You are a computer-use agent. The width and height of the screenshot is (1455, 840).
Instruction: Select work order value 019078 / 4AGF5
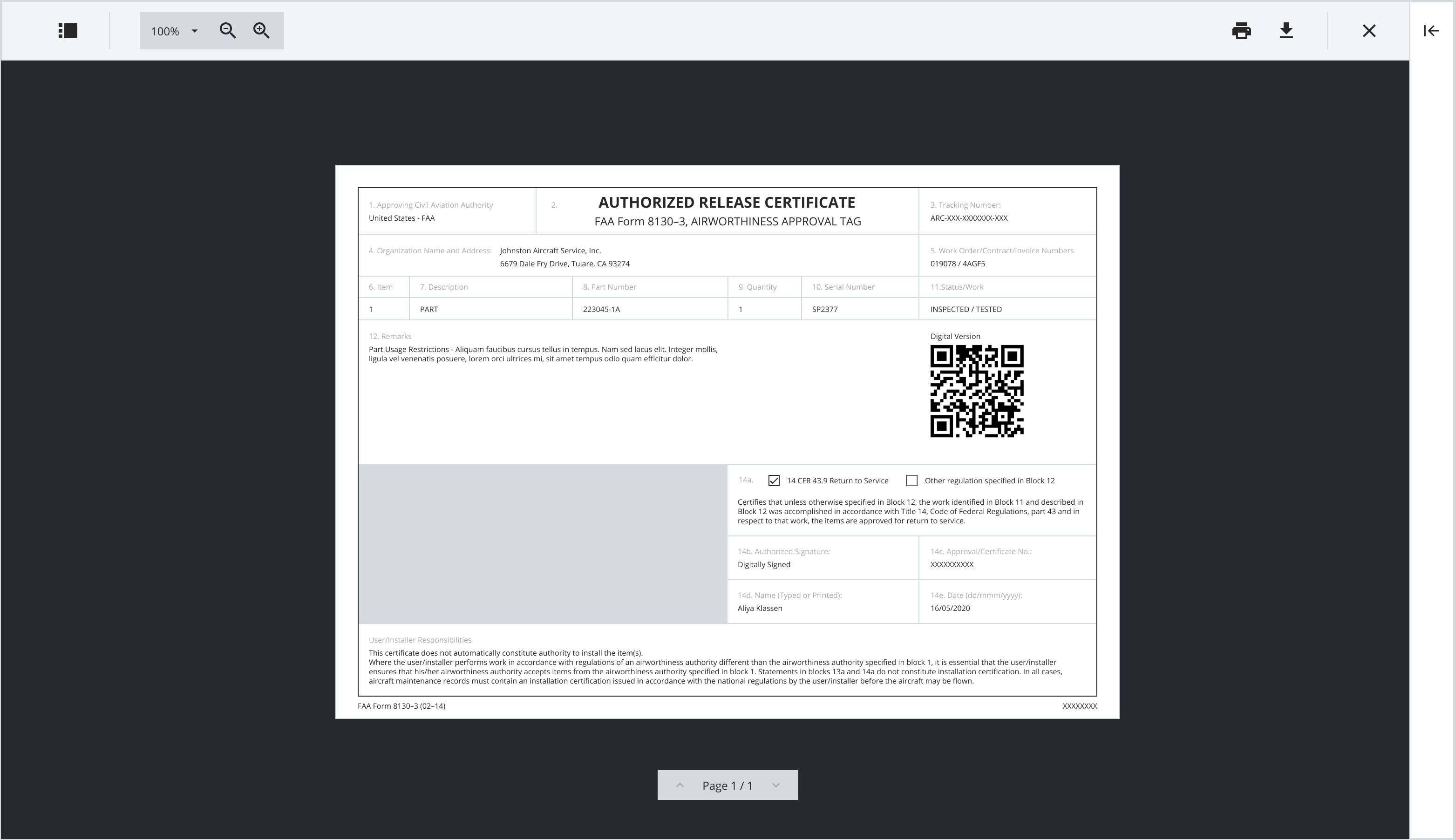[958, 264]
